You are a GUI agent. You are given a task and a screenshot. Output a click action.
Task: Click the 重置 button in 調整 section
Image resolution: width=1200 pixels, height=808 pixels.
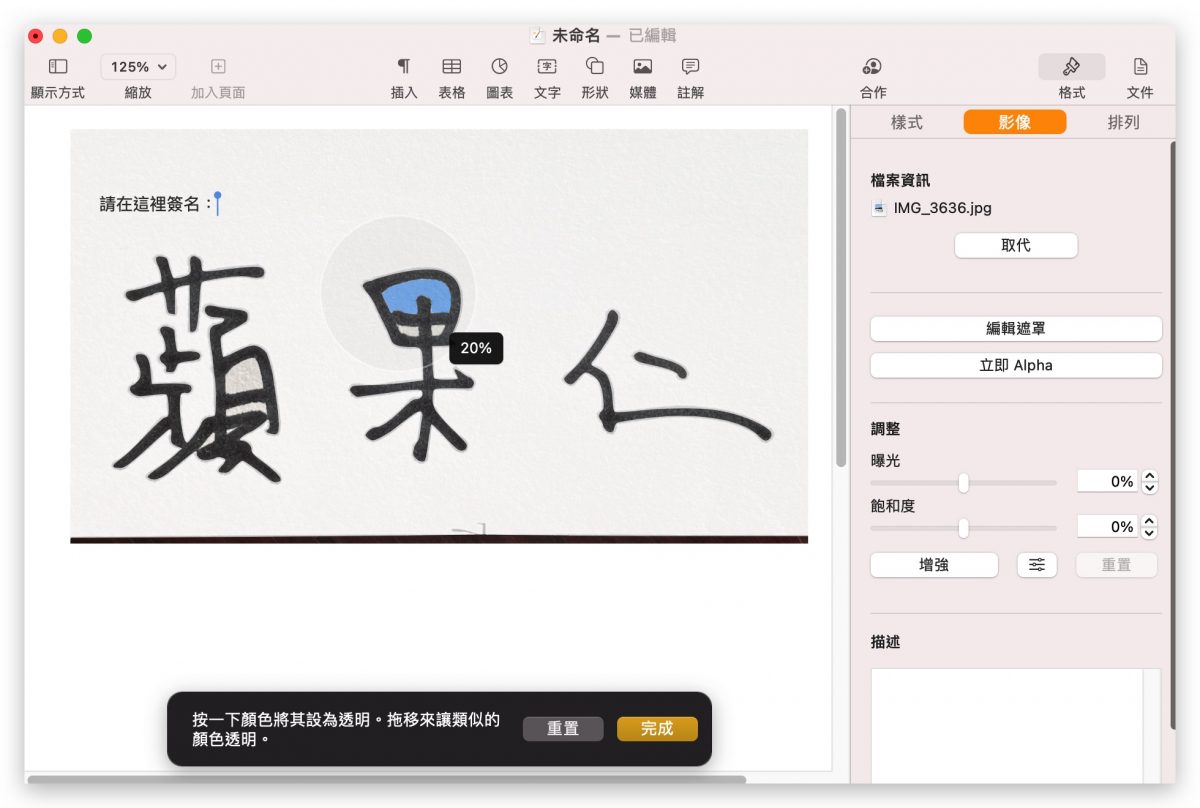1116,565
